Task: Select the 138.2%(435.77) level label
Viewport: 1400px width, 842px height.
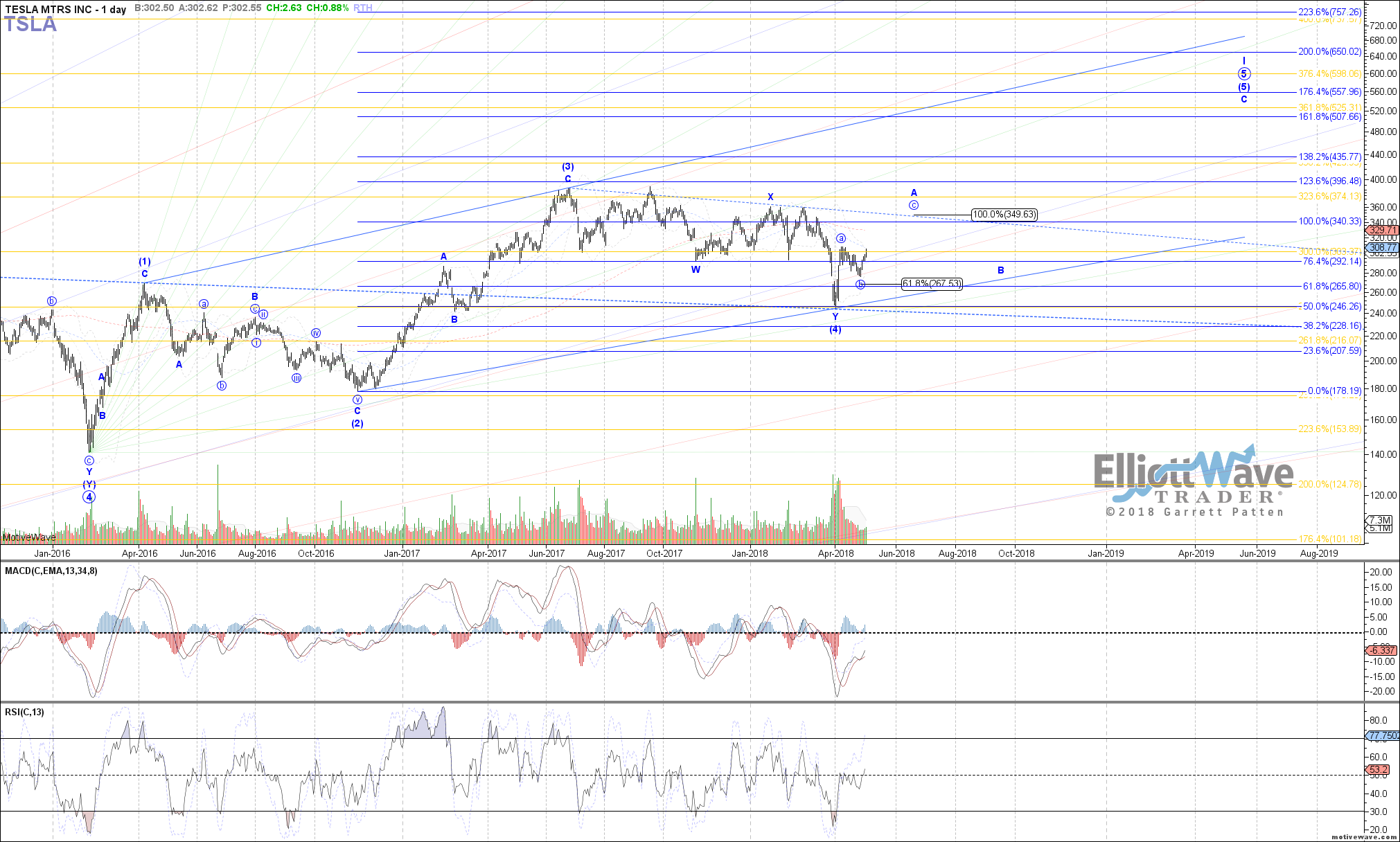Action: (1330, 157)
